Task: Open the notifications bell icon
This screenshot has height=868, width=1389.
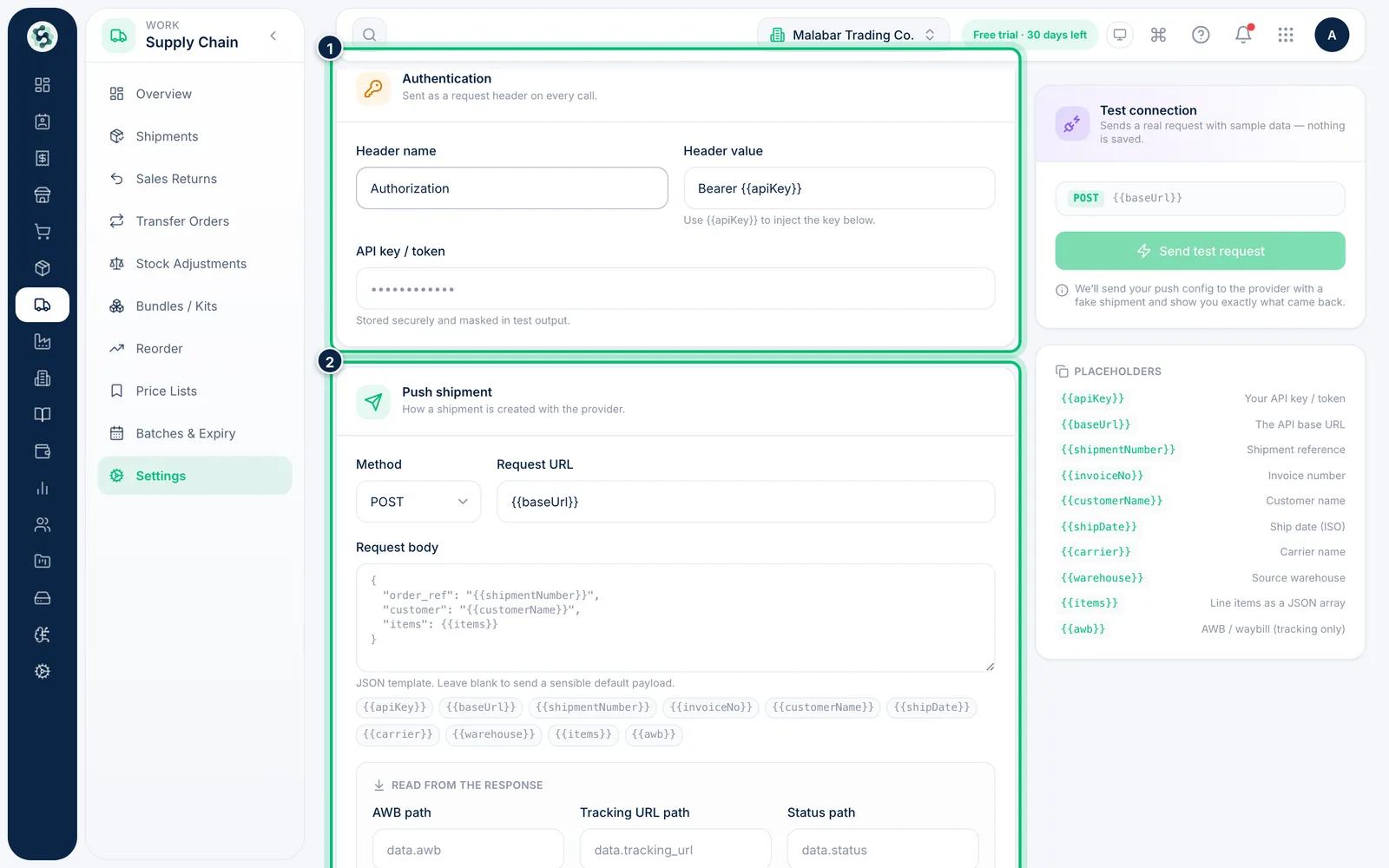Action: tap(1243, 35)
